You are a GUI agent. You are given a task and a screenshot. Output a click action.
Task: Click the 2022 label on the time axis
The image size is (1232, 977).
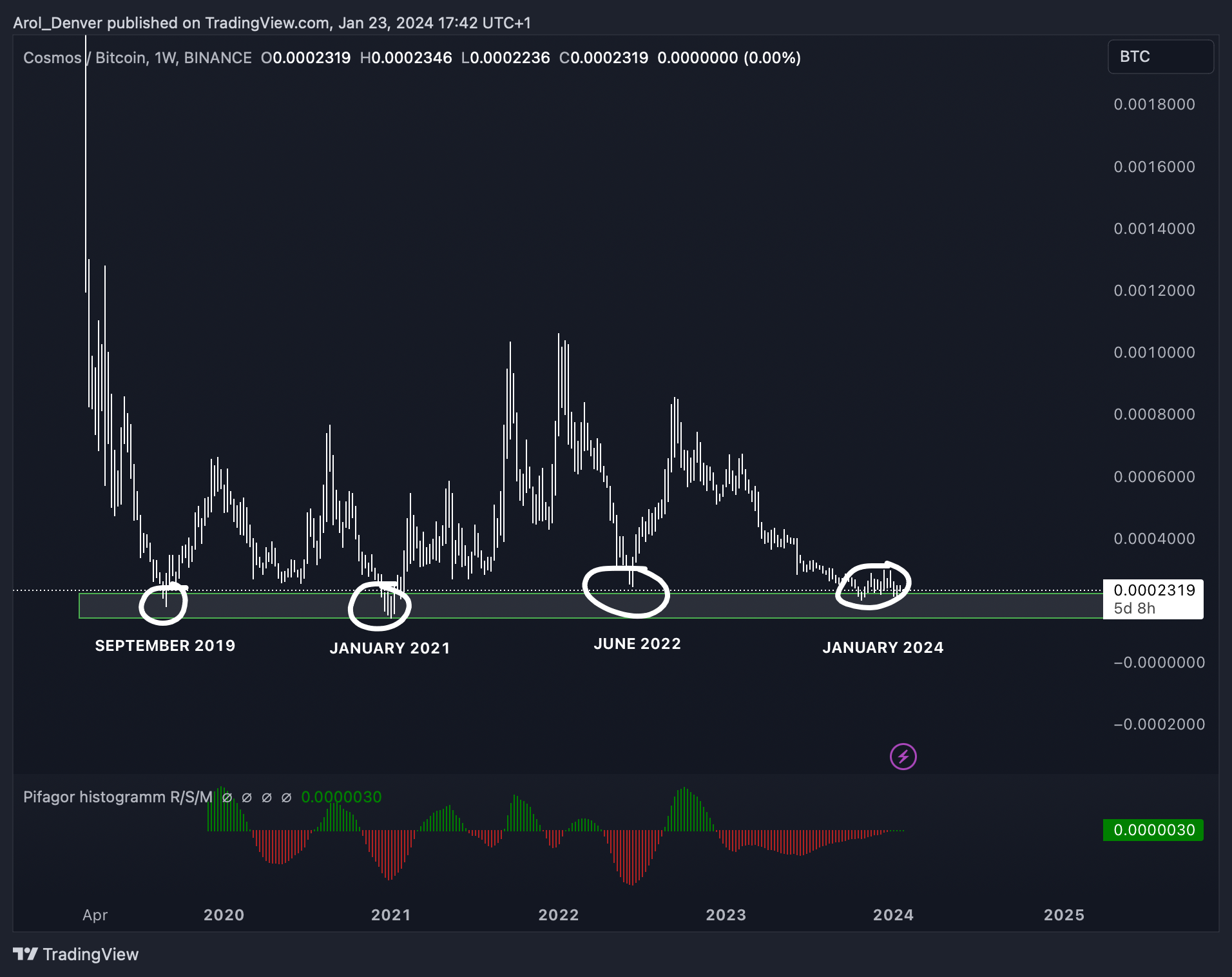tap(559, 915)
